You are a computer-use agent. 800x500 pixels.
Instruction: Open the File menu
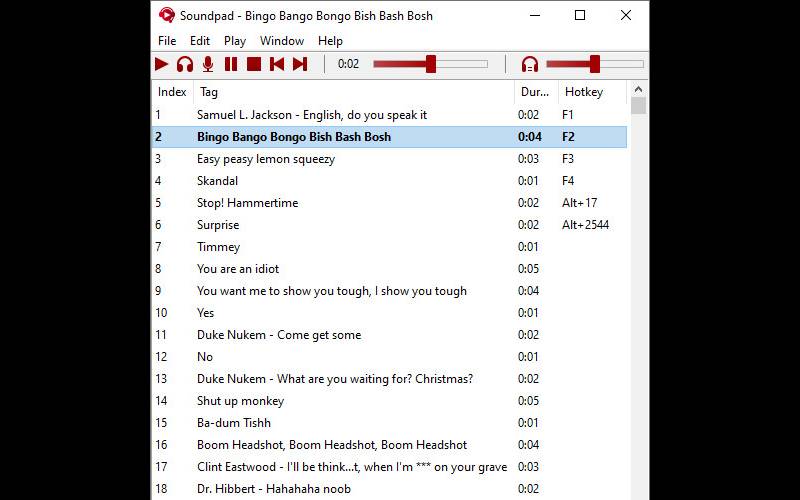167,41
